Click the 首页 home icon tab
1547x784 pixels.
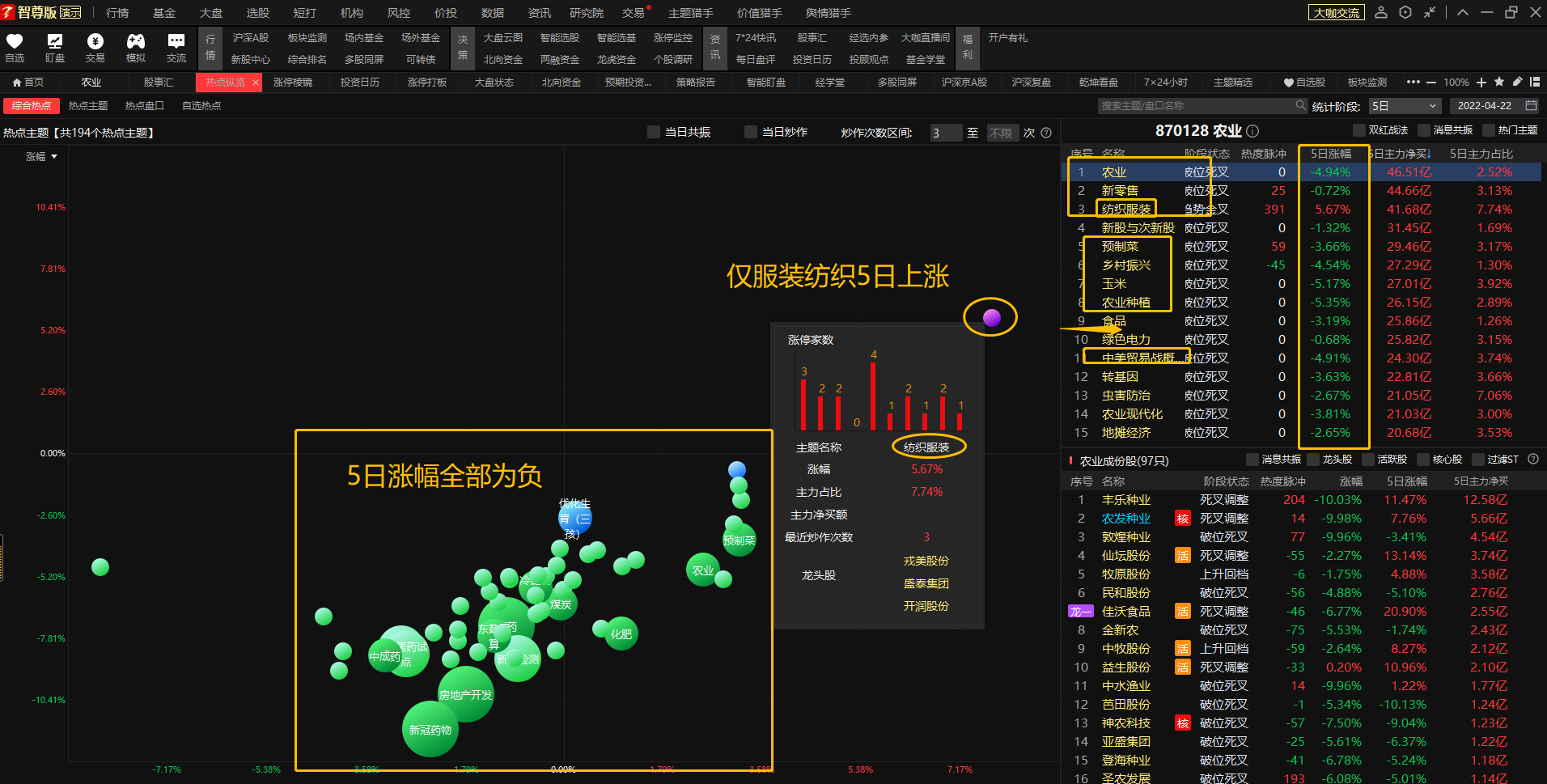point(28,83)
